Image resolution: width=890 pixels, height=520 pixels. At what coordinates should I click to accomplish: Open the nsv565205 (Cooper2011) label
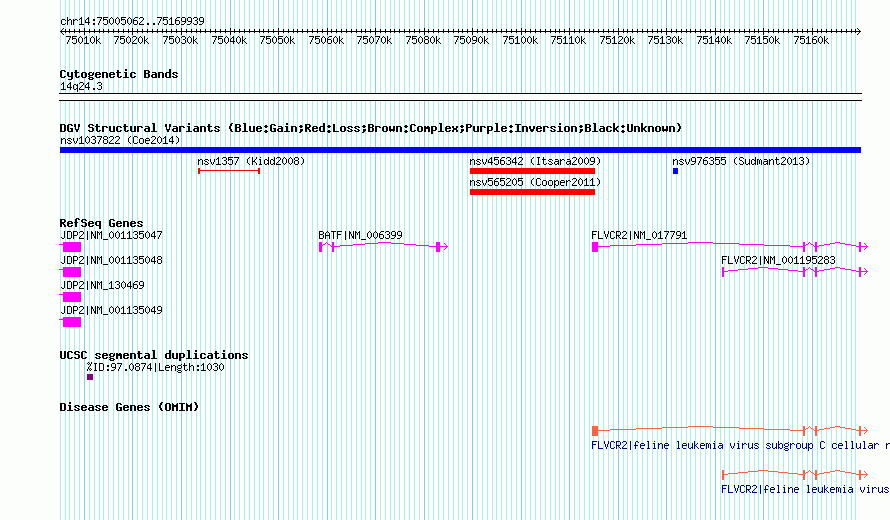coord(535,182)
